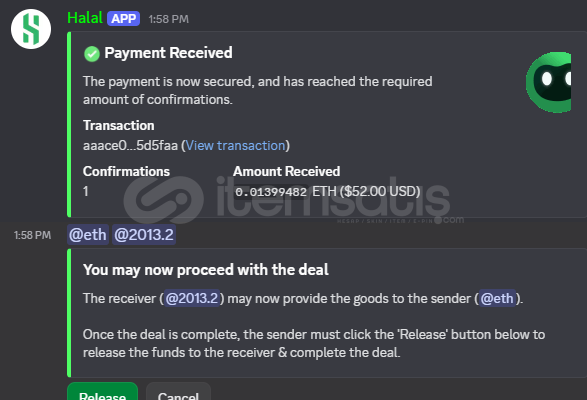The height and width of the screenshot is (400, 587).
Task: Click the green Release button
Action: [103, 391]
